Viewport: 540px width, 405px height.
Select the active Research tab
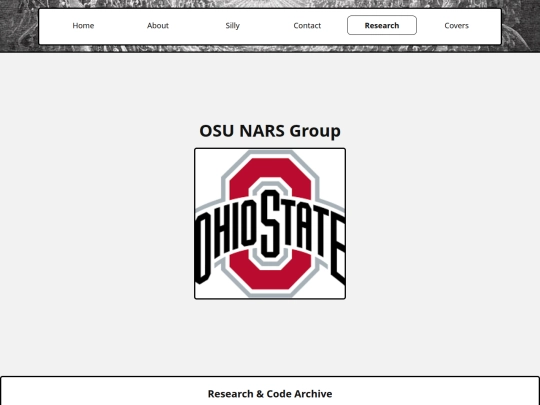coord(382,25)
